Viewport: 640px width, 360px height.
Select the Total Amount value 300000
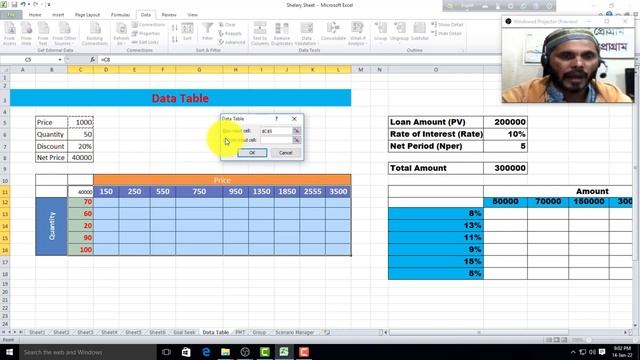(x=505, y=168)
